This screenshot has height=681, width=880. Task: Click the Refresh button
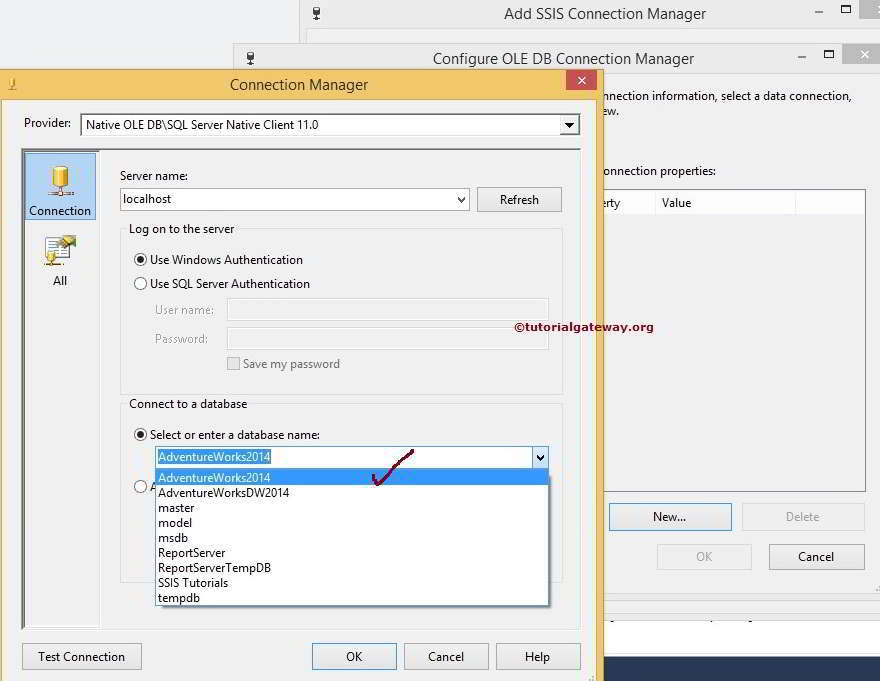point(519,199)
